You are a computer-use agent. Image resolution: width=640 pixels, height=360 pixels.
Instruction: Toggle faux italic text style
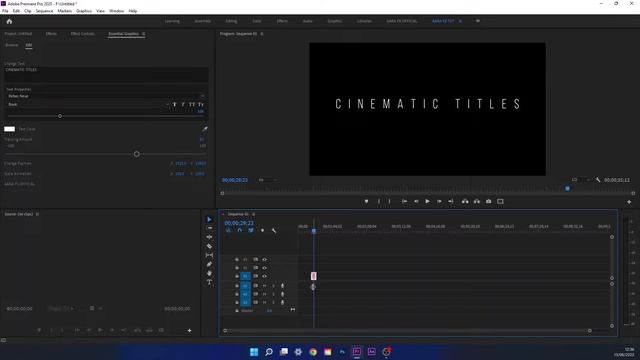(183, 104)
